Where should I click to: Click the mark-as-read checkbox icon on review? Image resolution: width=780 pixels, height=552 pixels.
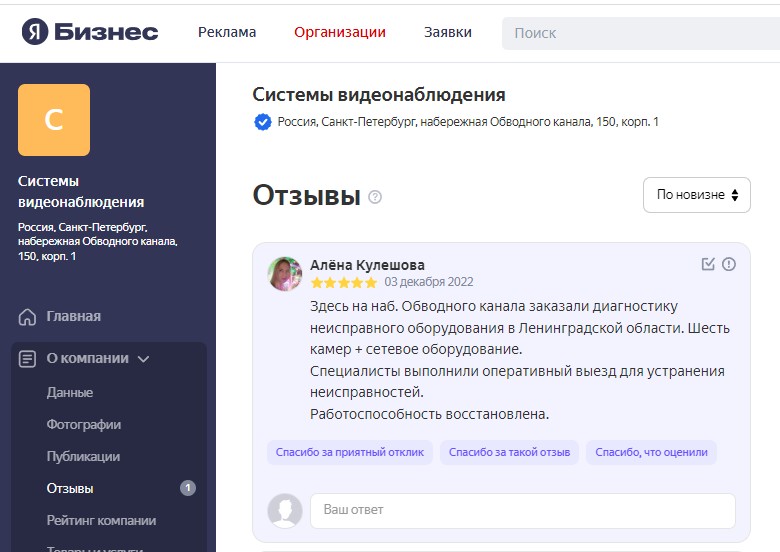(708, 264)
